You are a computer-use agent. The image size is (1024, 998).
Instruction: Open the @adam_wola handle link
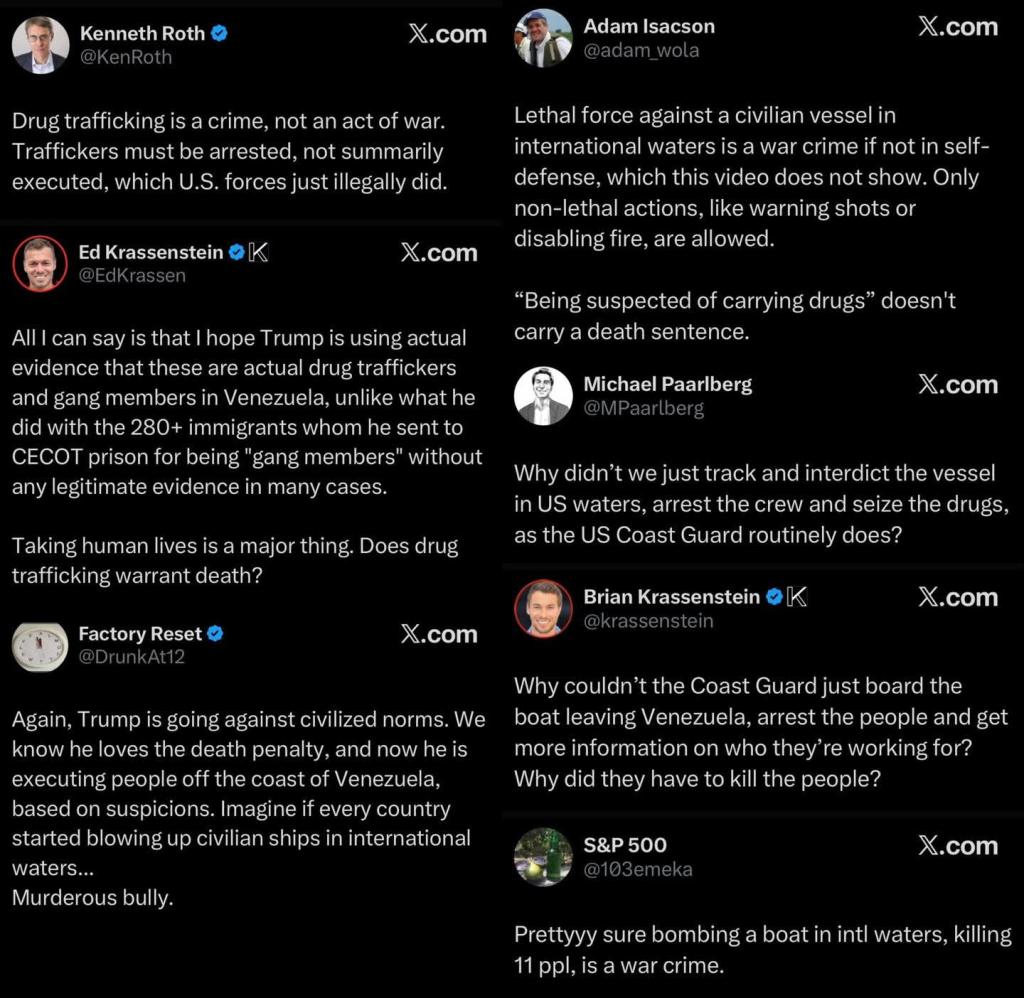click(x=640, y=50)
